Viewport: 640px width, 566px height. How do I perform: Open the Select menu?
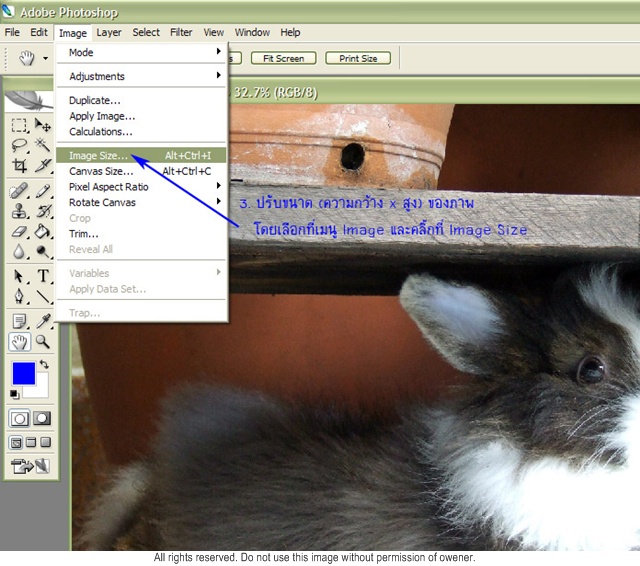pos(146,32)
